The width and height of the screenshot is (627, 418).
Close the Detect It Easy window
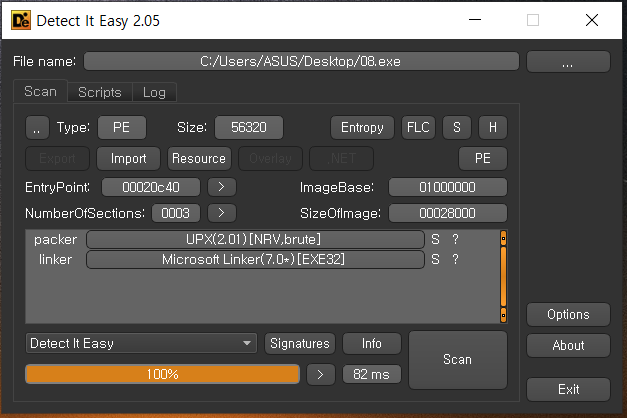[x=592, y=20]
